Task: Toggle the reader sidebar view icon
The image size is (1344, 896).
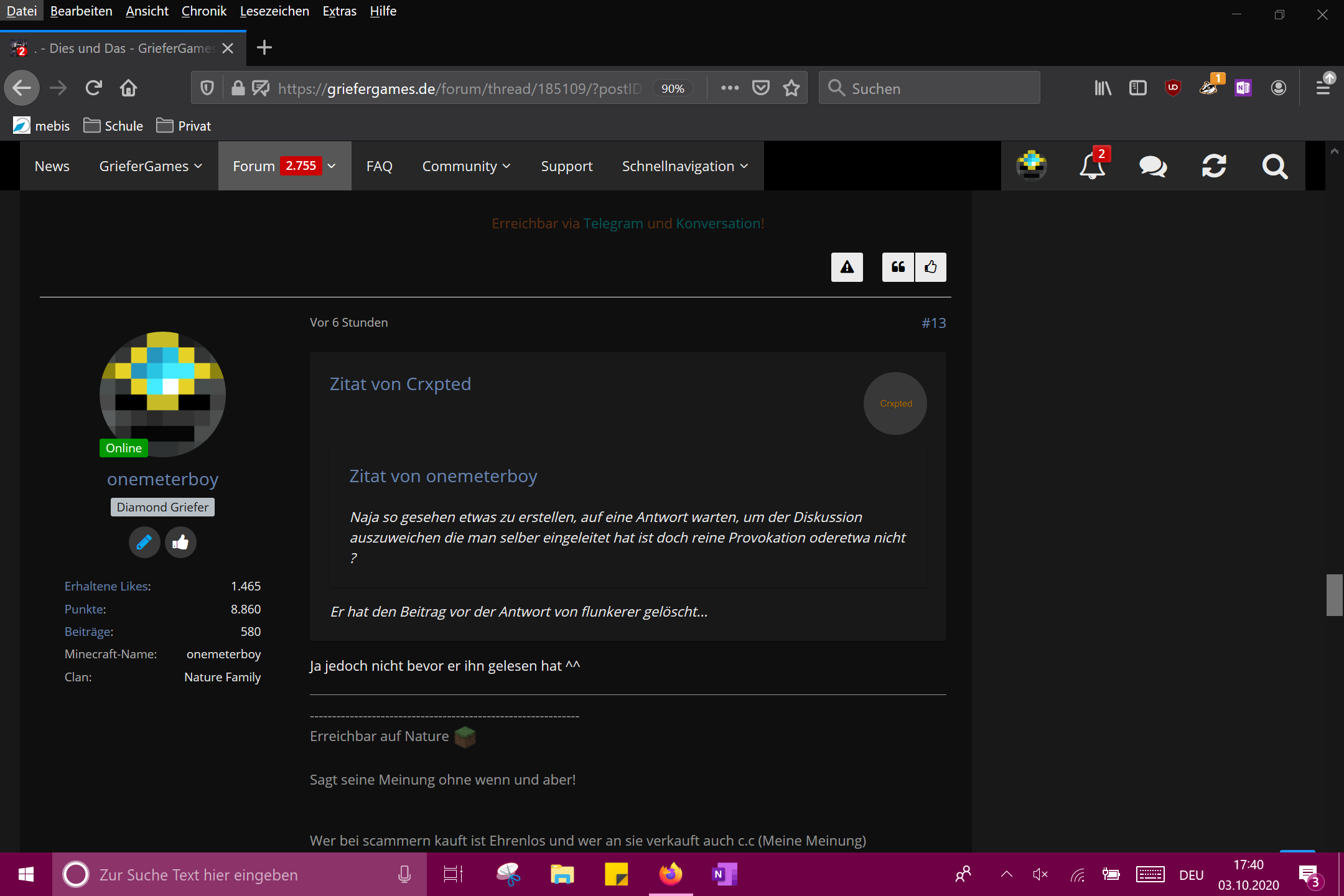Action: click(x=1137, y=88)
